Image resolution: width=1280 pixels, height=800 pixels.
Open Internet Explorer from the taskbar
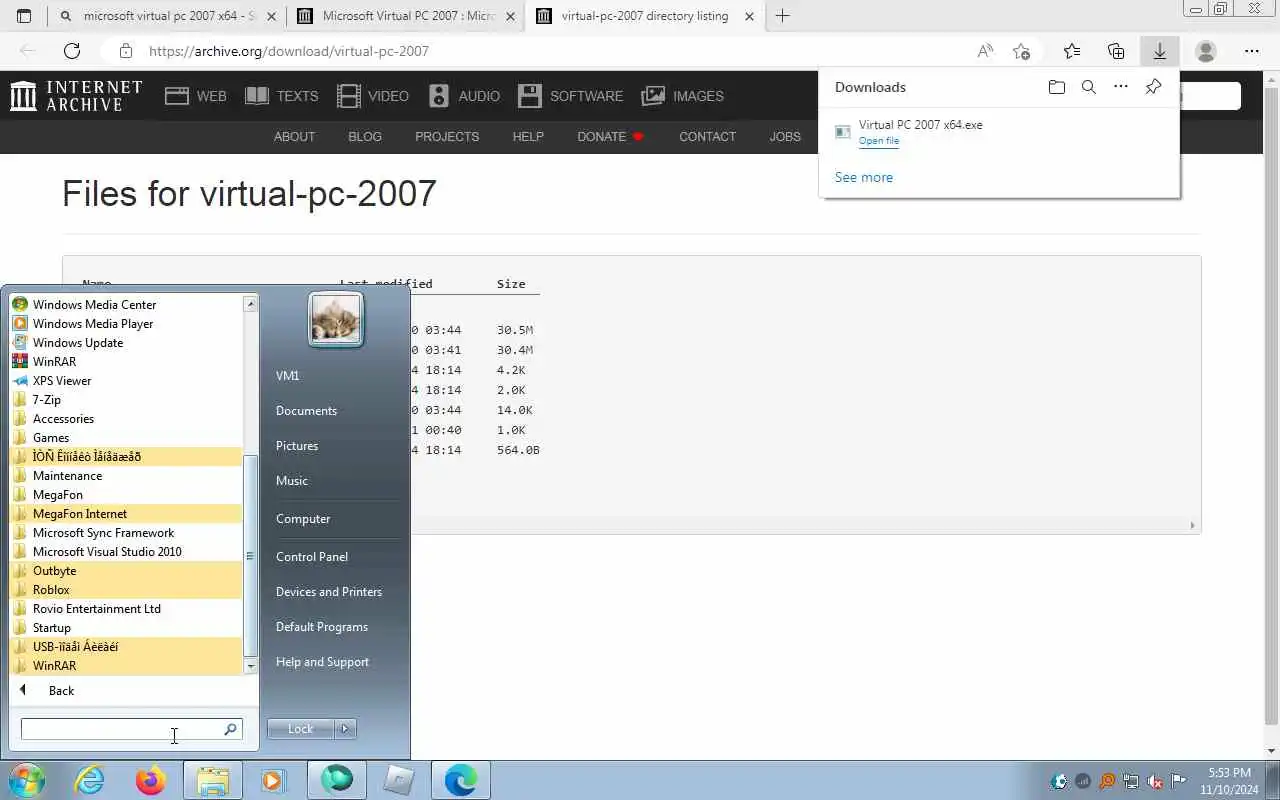(x=90, y=780)
